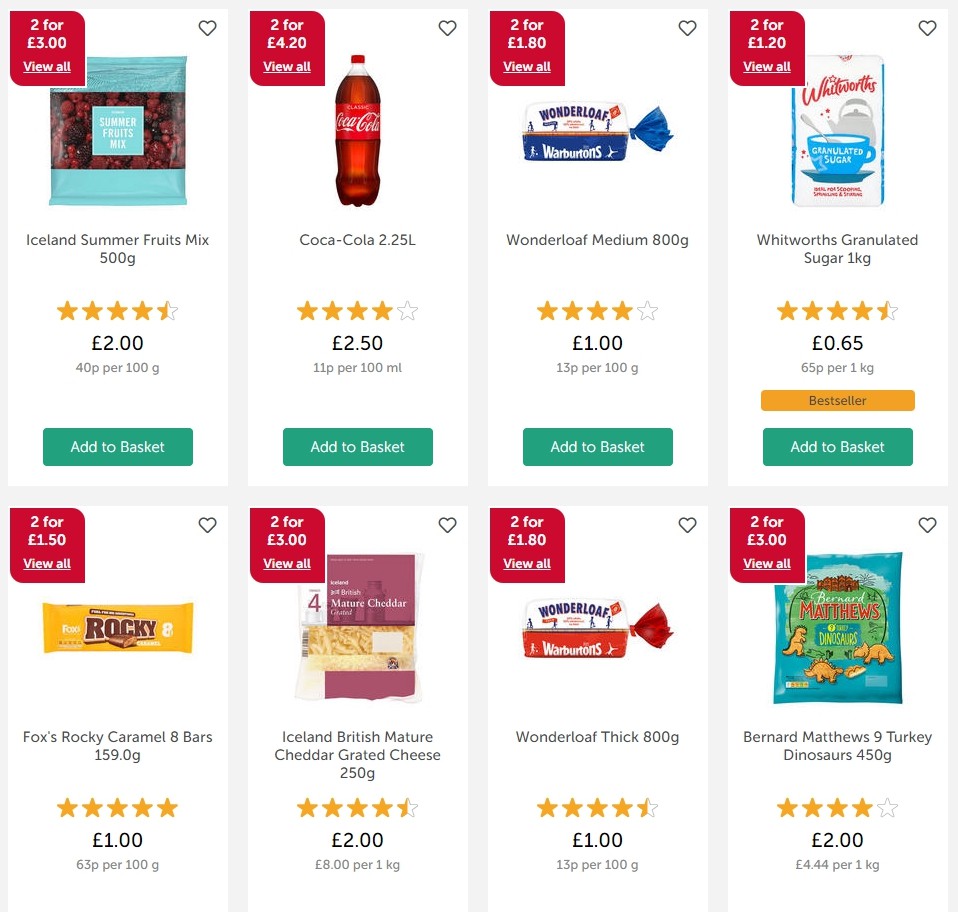Open View all for the 2 for £1.50 deal
Screen dimensions: 958x912
[x=47, y=563]
